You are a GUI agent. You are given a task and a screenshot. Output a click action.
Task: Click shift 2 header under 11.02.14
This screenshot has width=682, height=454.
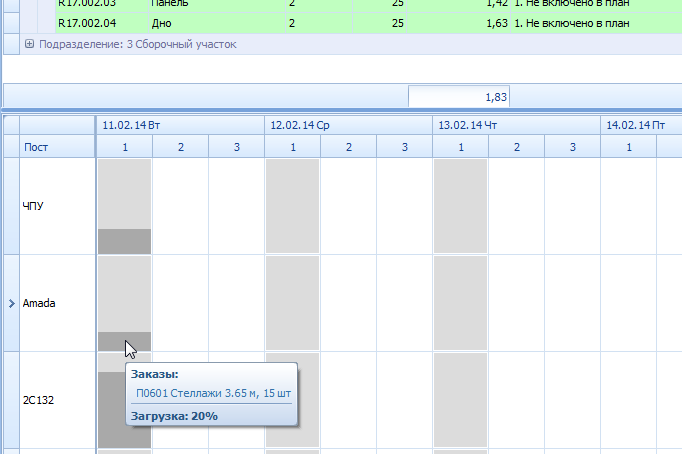pos(180,148)
